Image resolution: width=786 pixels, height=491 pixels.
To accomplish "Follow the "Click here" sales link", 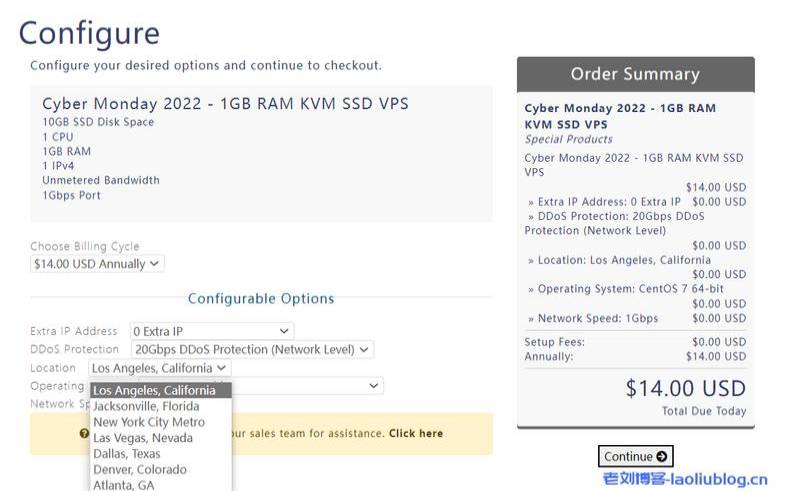I will tap(416, 434).
